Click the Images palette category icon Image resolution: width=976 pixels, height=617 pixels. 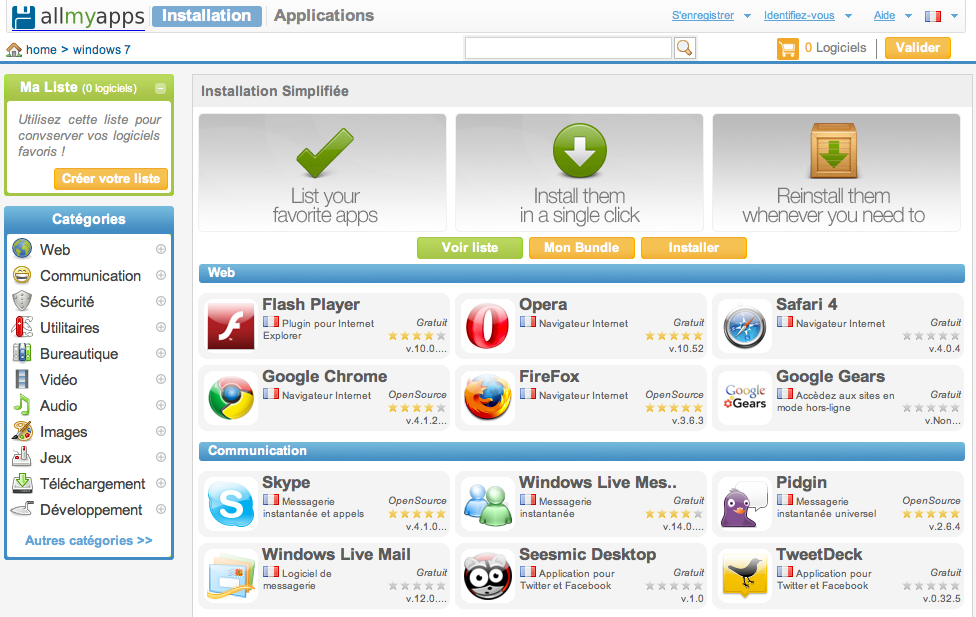click(x=22, y=431)
